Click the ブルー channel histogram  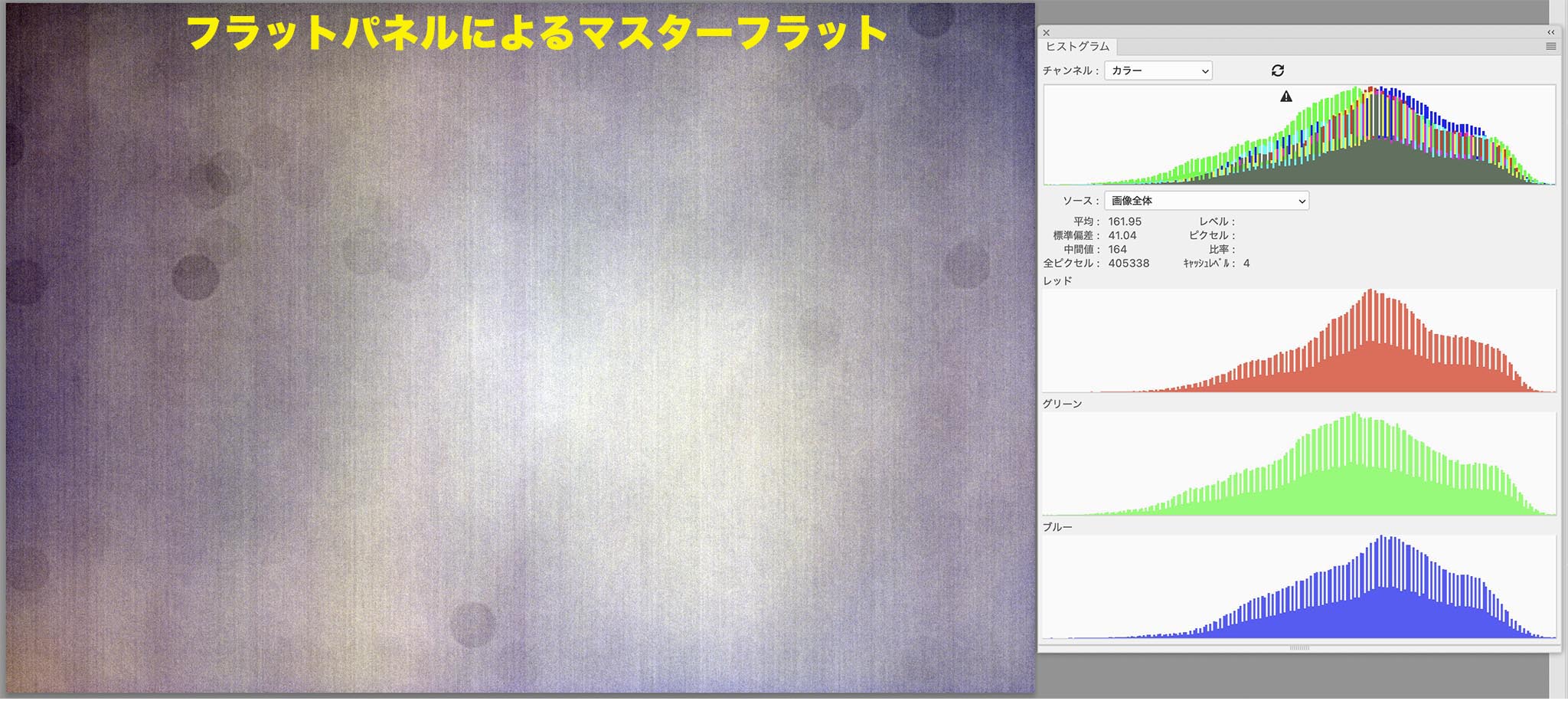coord(1299,588)
